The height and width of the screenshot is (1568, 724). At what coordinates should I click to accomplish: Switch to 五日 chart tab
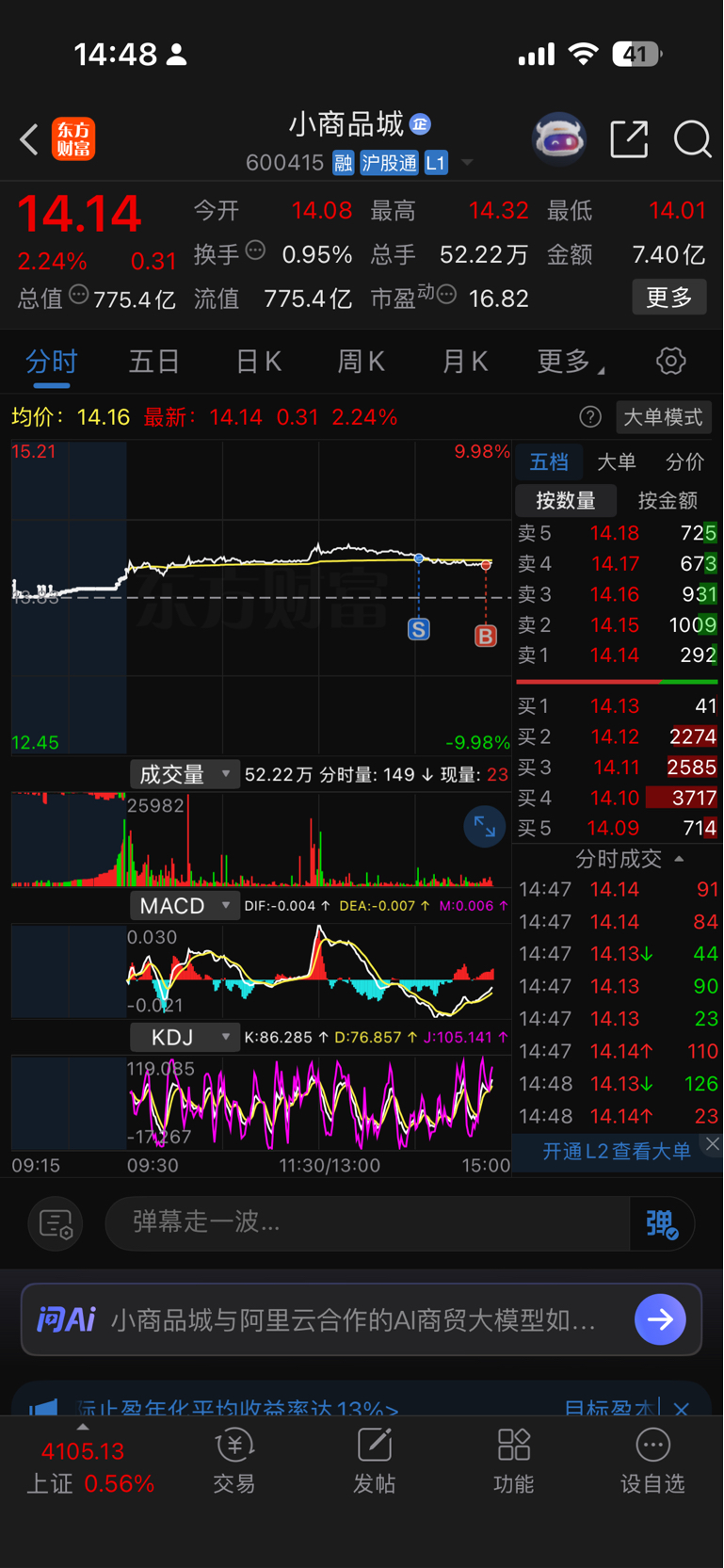click(x=154, y=362)
